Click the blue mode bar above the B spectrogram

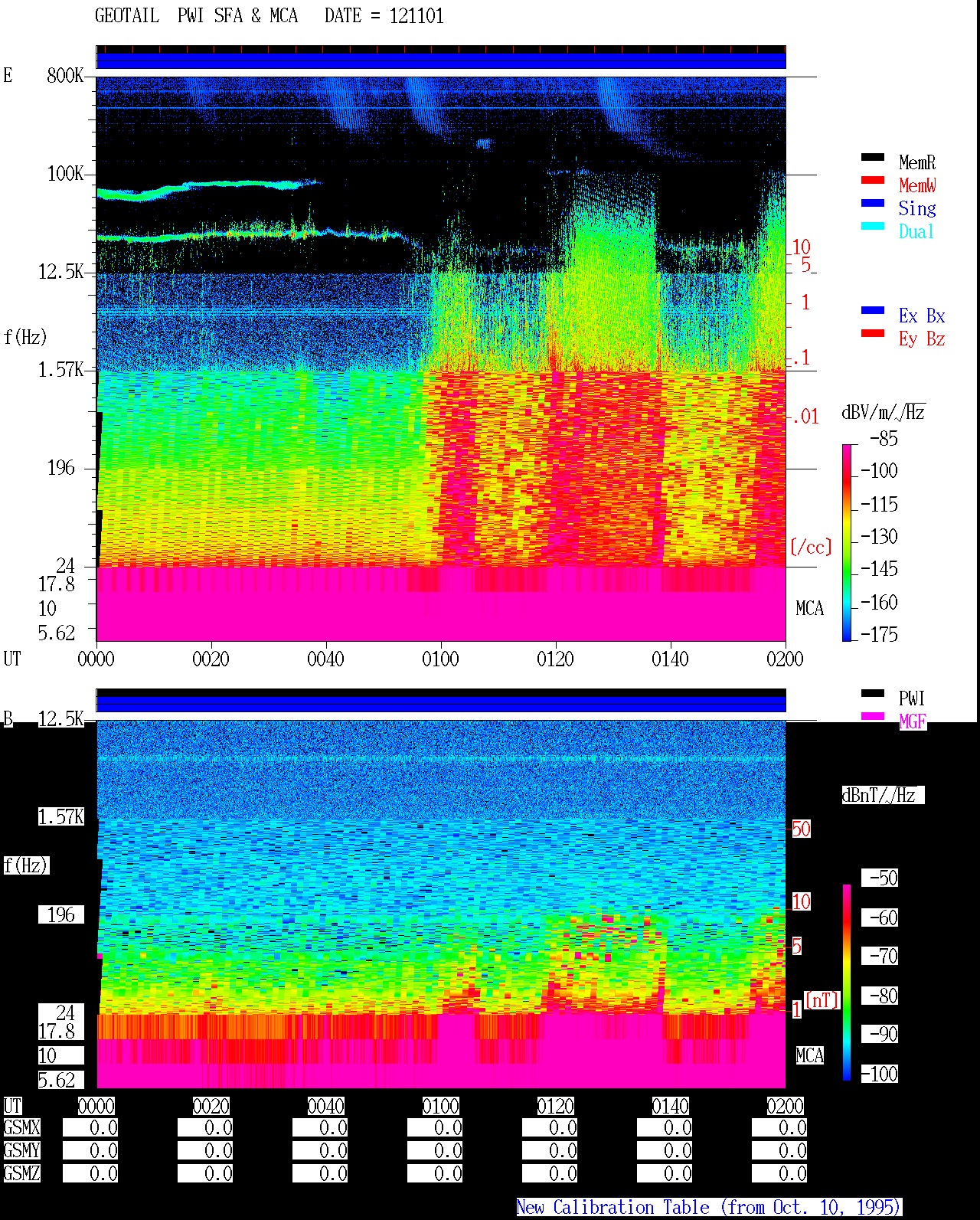point(441,703)
